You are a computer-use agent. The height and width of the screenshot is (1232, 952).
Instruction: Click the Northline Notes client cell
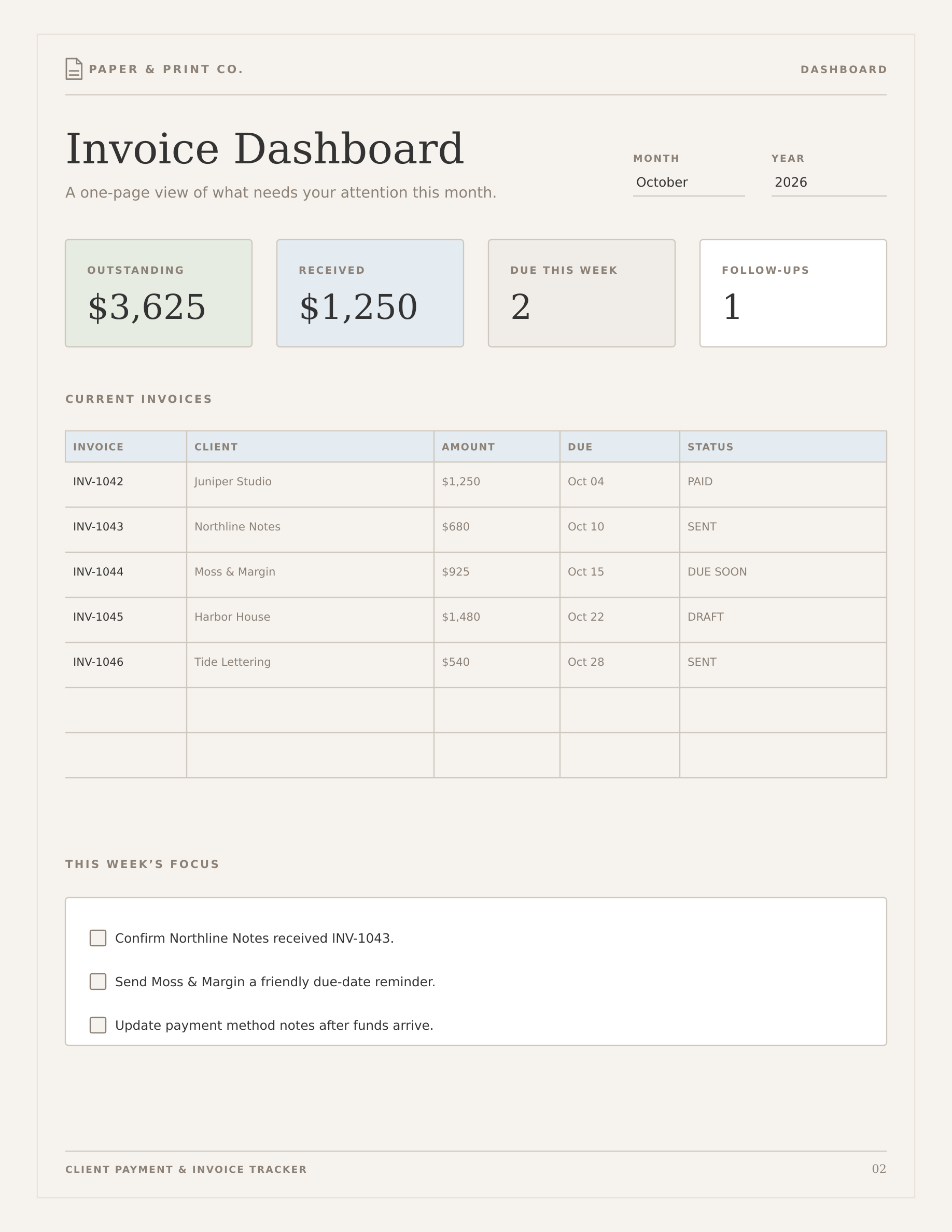pyautogui.click(x=310, y=530)
